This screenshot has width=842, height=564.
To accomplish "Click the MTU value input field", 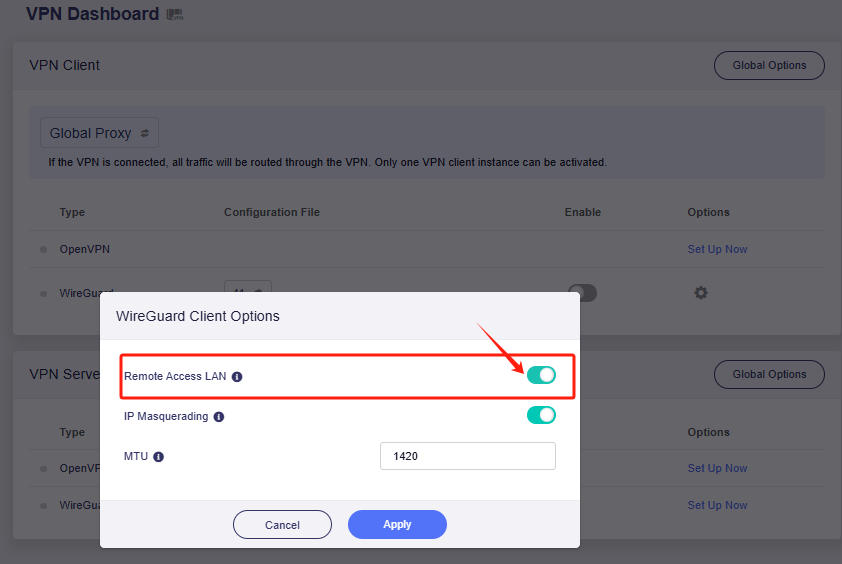I will (x=467, y=456).
